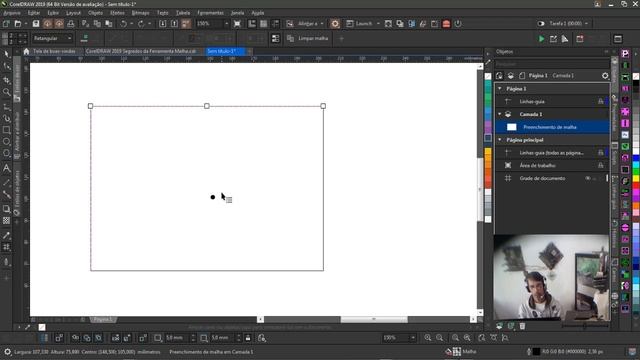The height and width of the screenshot is (360, 640).
Task: Select the Rectangle tool
Action: click(x=7, y=130)
